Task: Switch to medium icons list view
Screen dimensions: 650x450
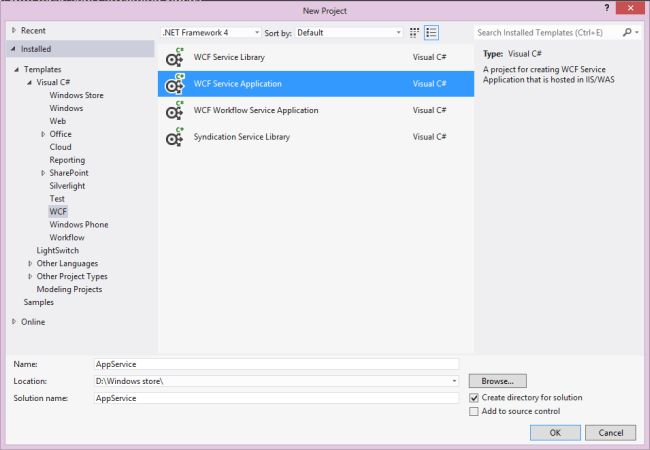Action: 431,33
